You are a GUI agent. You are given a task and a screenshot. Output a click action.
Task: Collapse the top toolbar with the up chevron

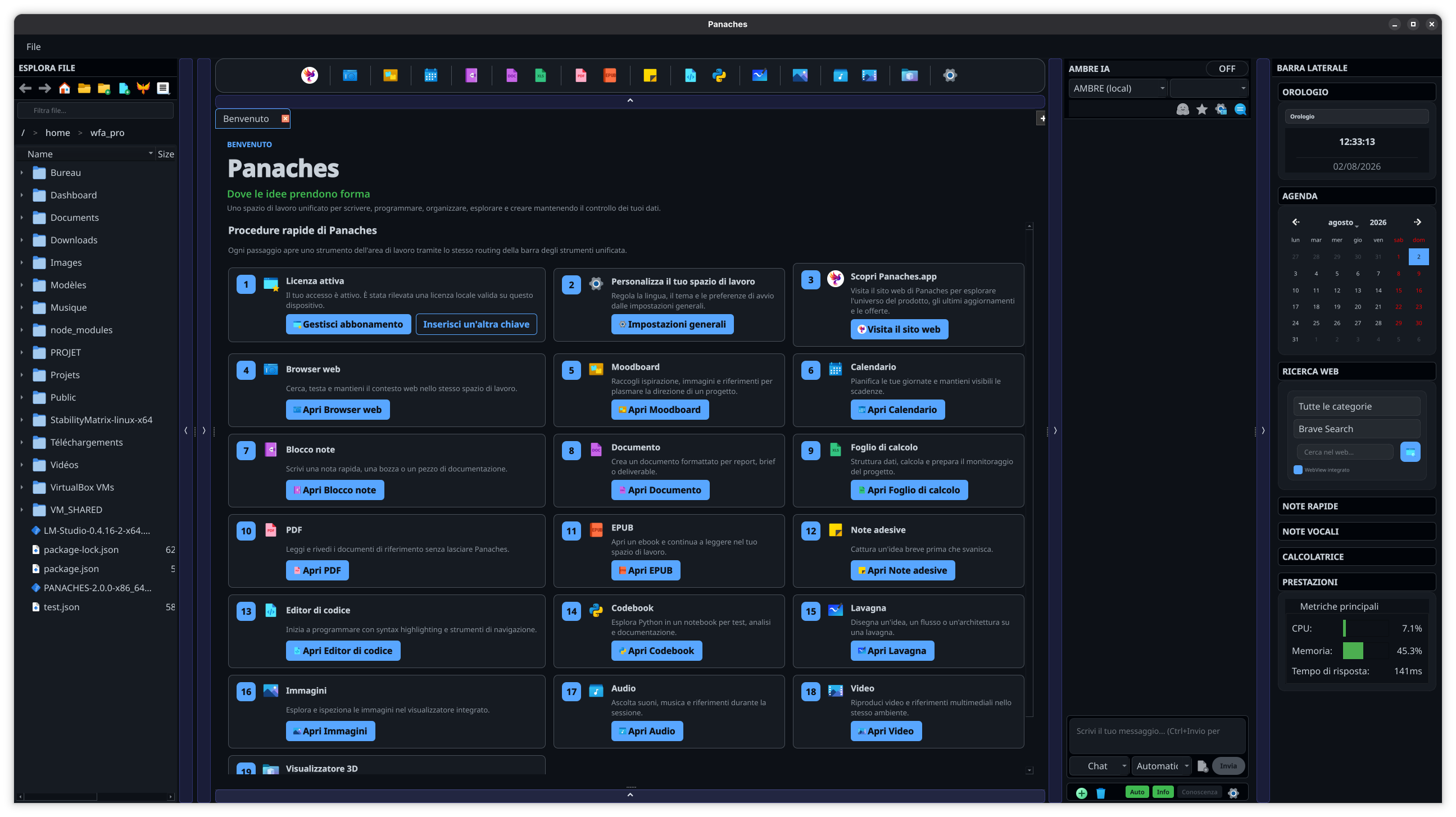(629, 101)
